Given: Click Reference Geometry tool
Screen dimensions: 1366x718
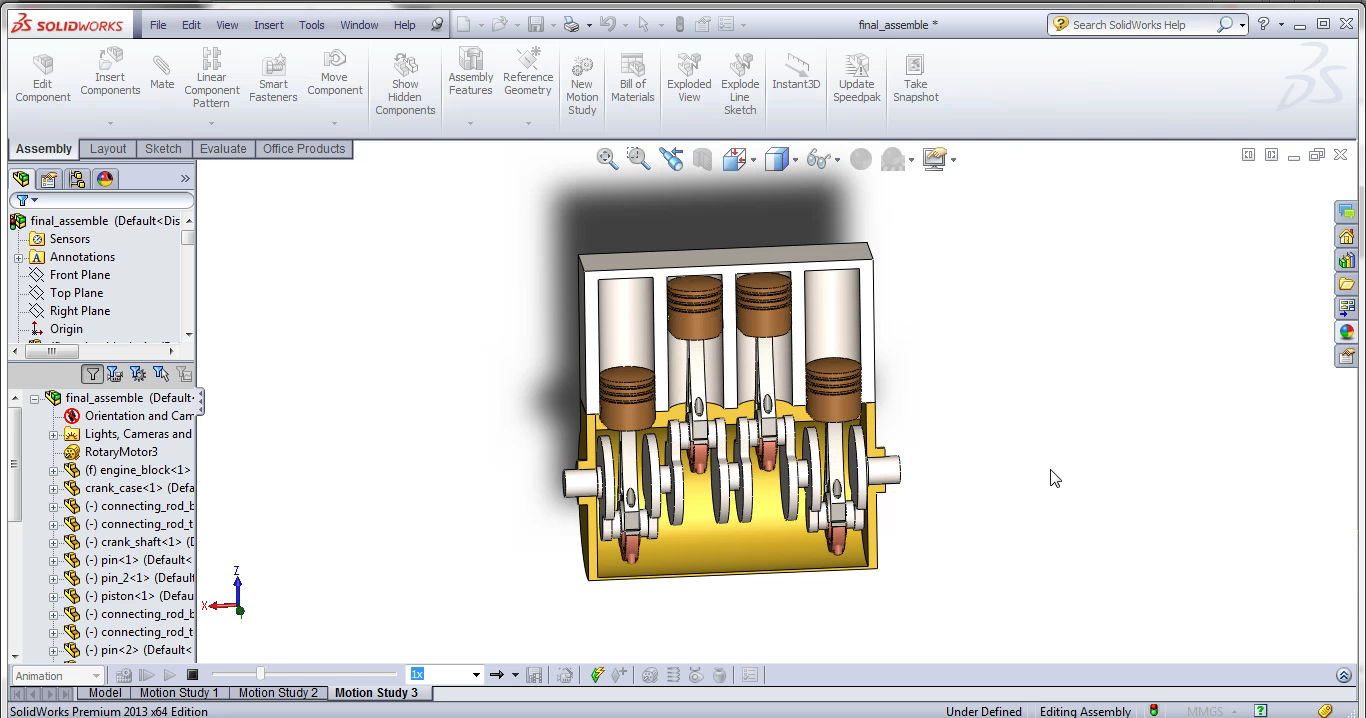Looking at the screenshot, I should 528,72.
